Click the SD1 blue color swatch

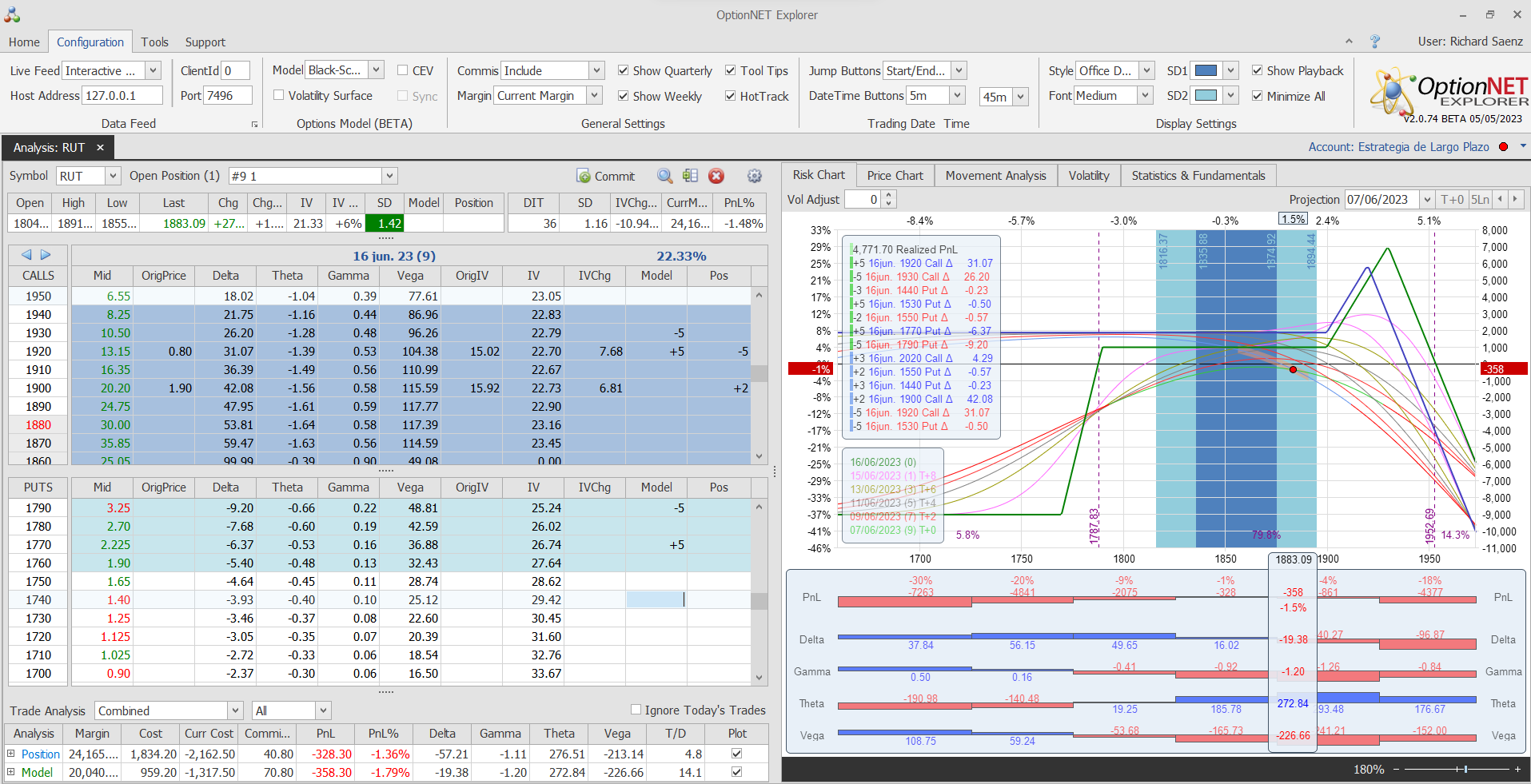pyautogui.click(x=1206, y=70)
